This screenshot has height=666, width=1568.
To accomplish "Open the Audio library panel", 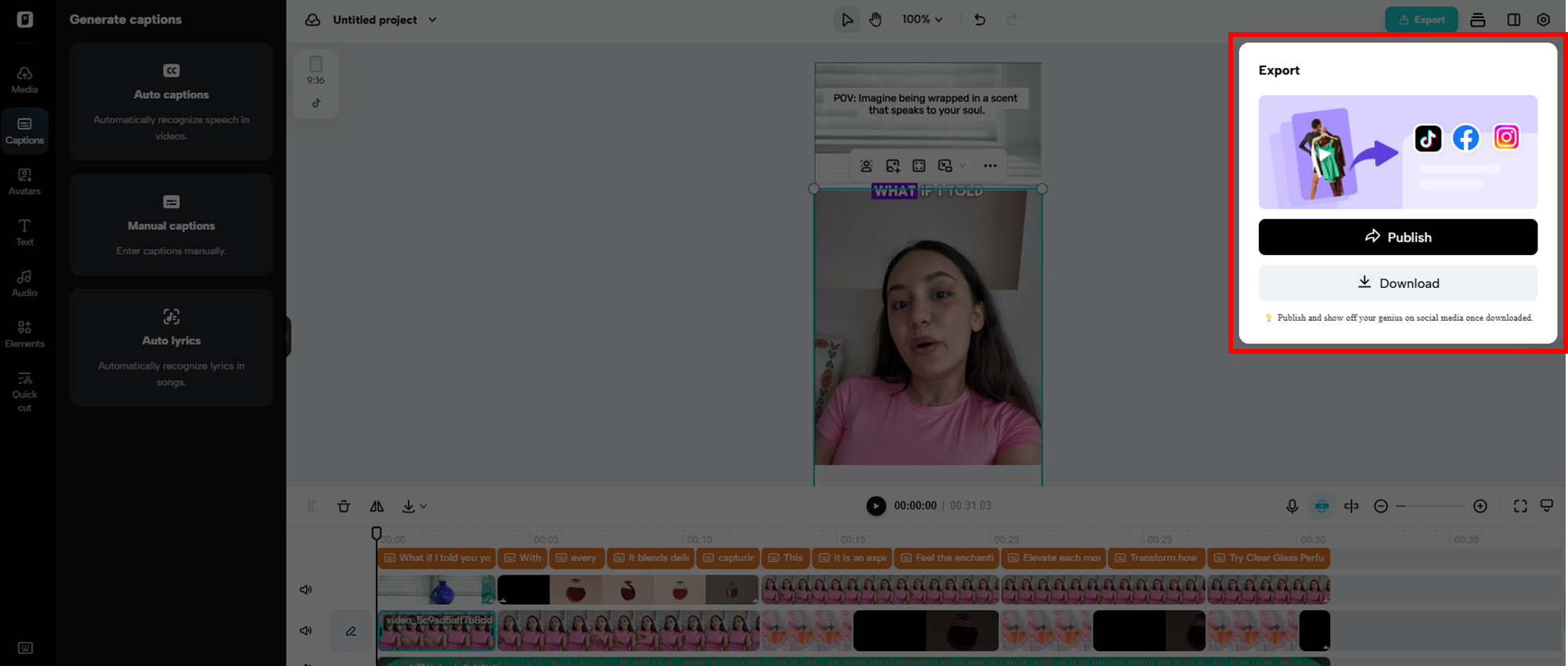I will [x=24, y=283].
